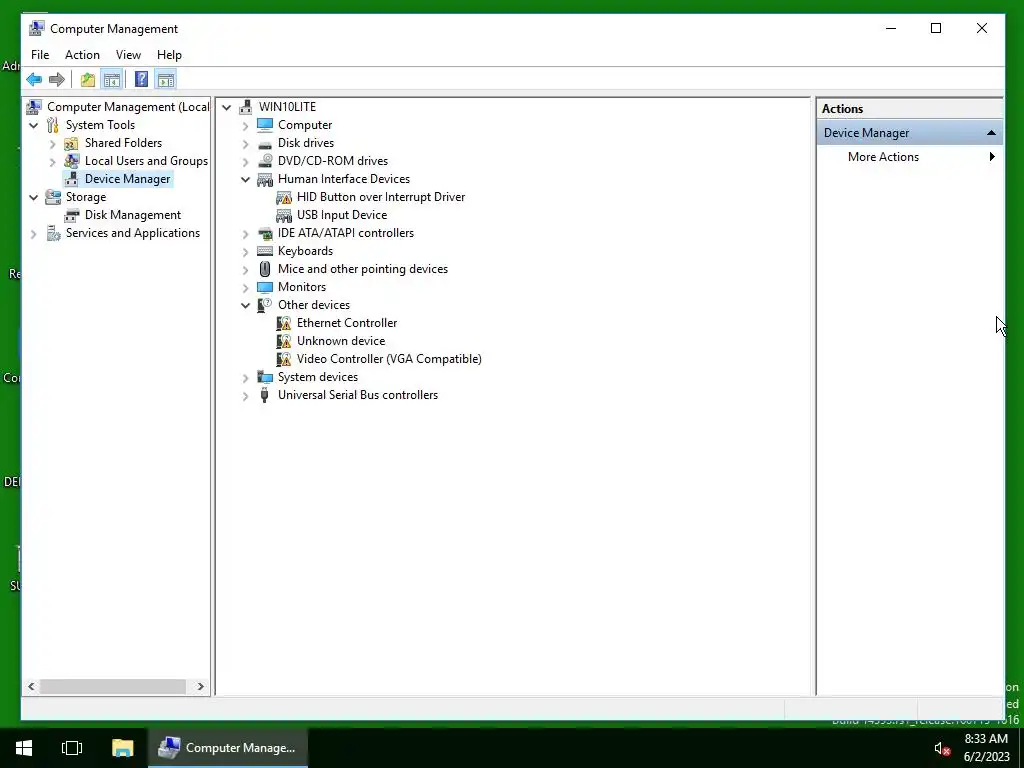Select HID Button over Interrupt Driver text
The height and width of the screenshot is (768, 1024).
pos(381,197)
